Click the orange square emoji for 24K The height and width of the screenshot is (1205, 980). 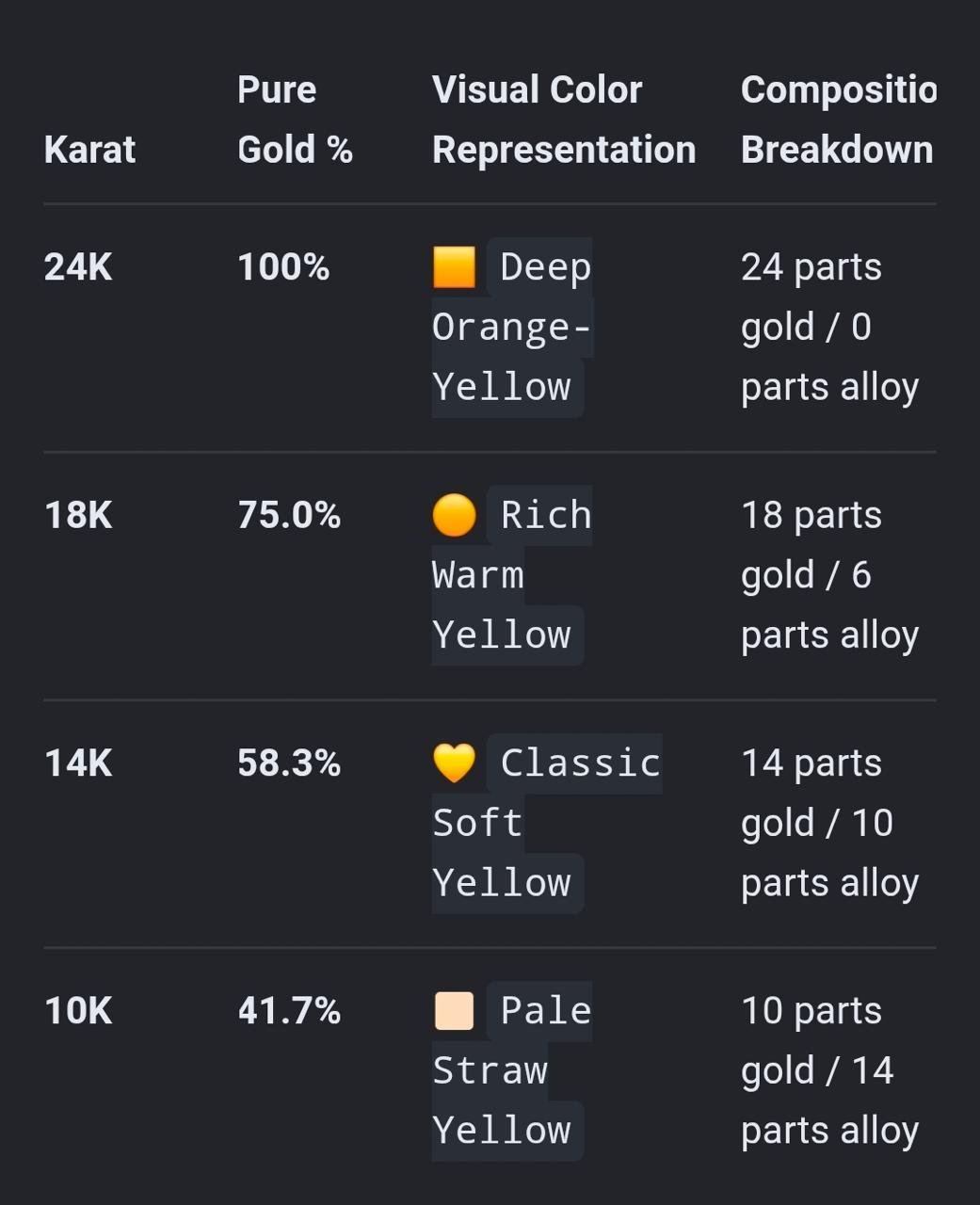tap(454, 267)
